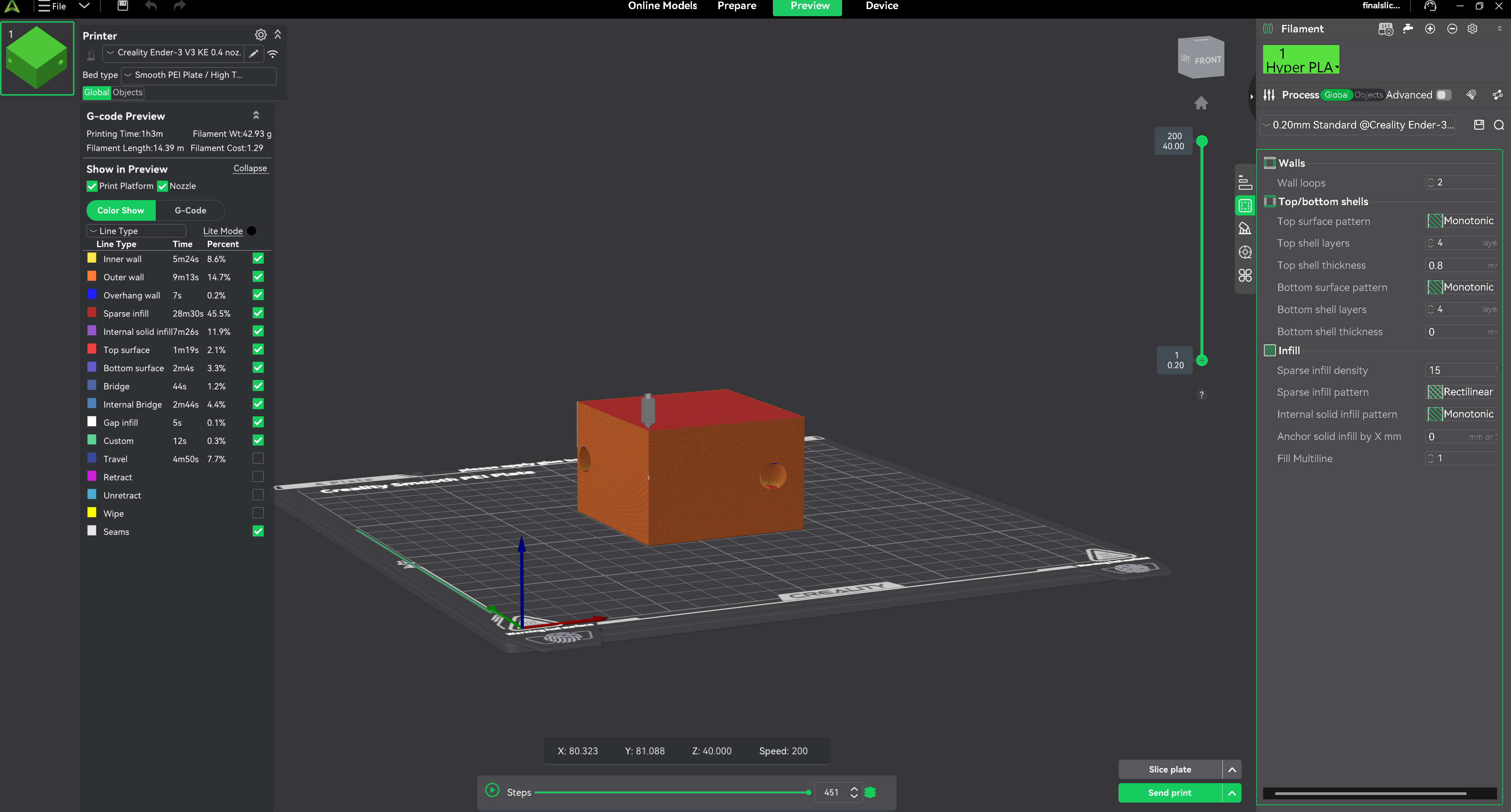The height and width of the screenshot is (812, 1511).
Task: Click the add filament plus icon
Action: 1430,29
